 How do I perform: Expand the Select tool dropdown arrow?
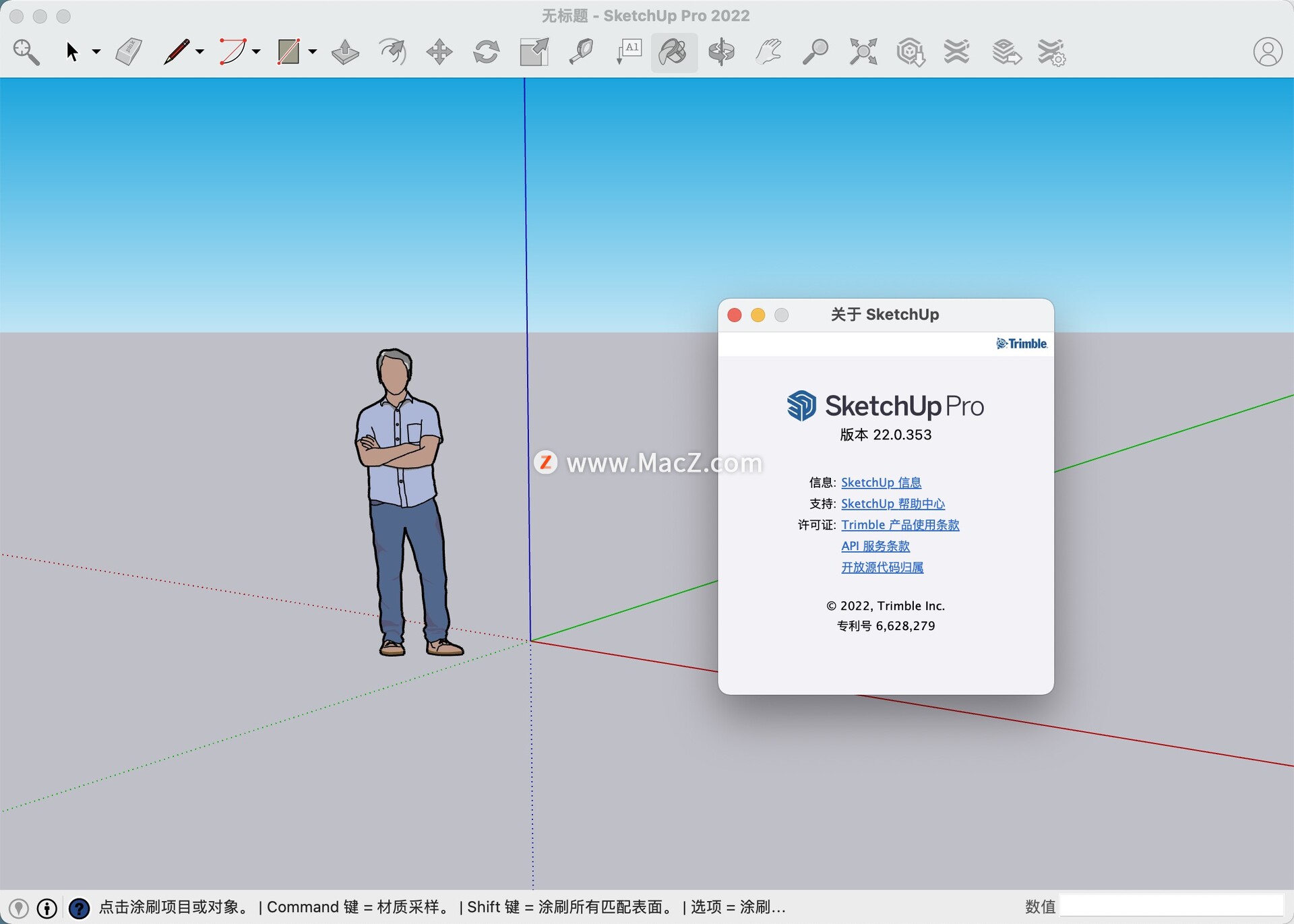pyautogui.click(x=96, y=52)
